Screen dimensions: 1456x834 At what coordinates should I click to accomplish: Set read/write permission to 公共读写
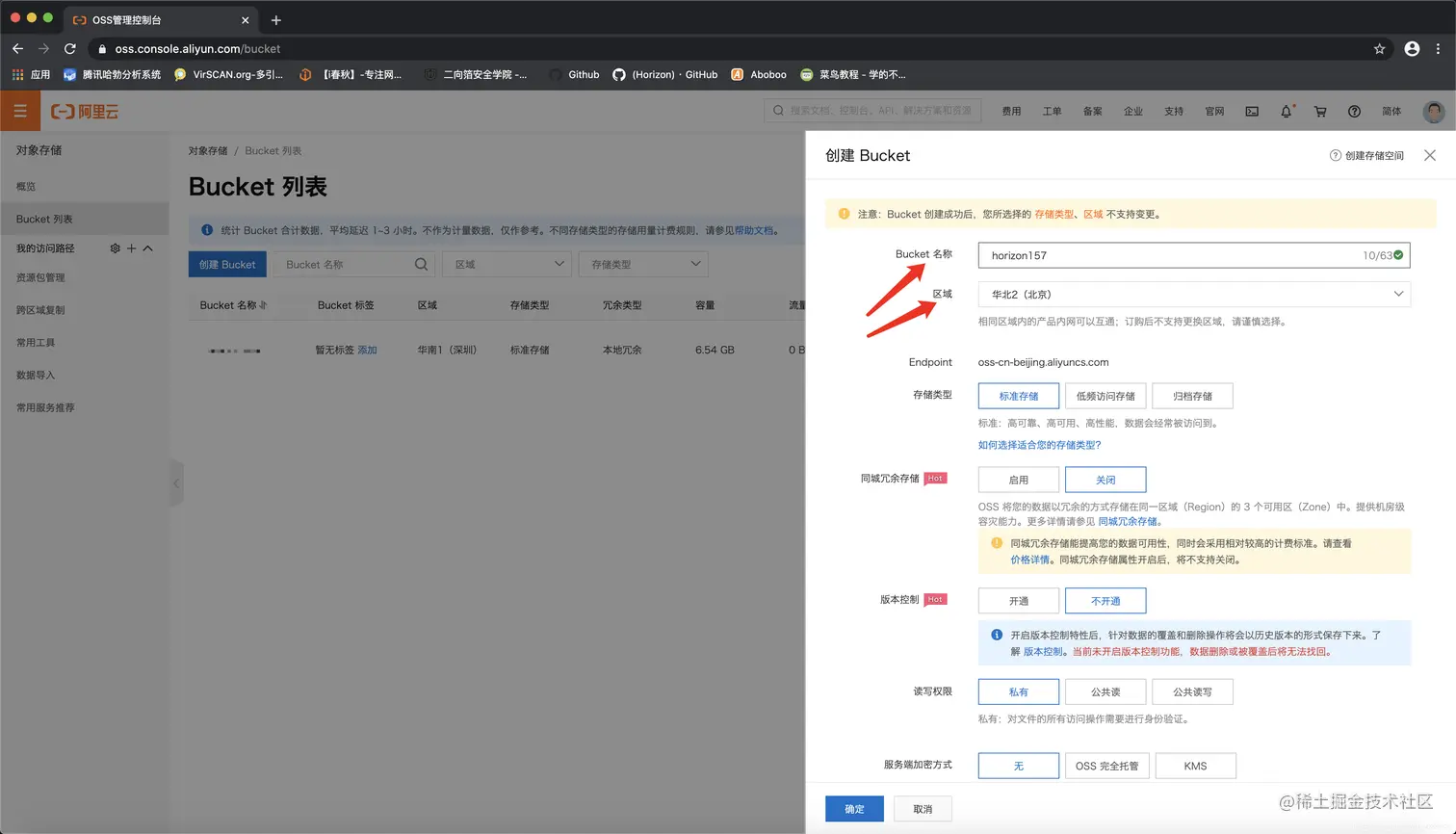click(1192, 691)
